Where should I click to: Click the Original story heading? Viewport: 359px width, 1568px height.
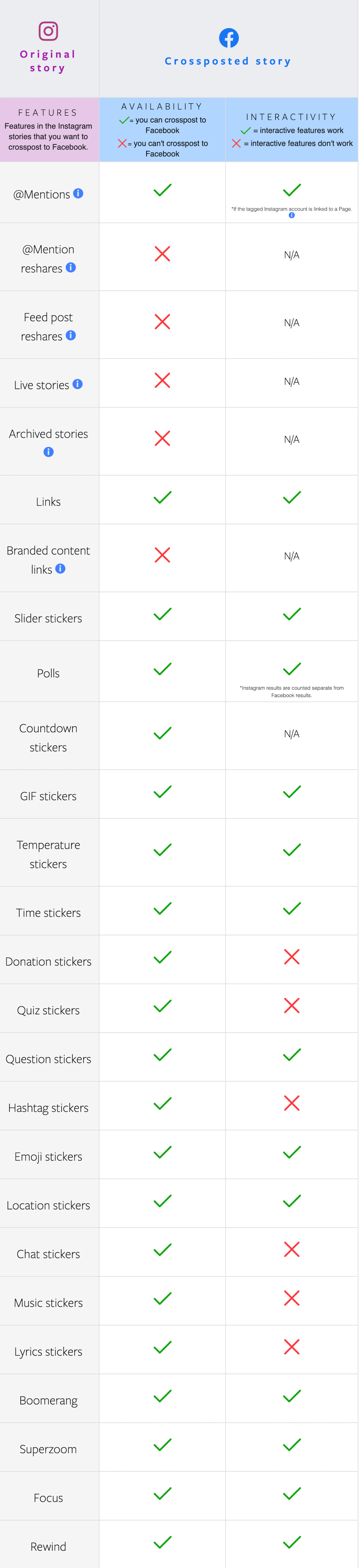tap(48, 61)
